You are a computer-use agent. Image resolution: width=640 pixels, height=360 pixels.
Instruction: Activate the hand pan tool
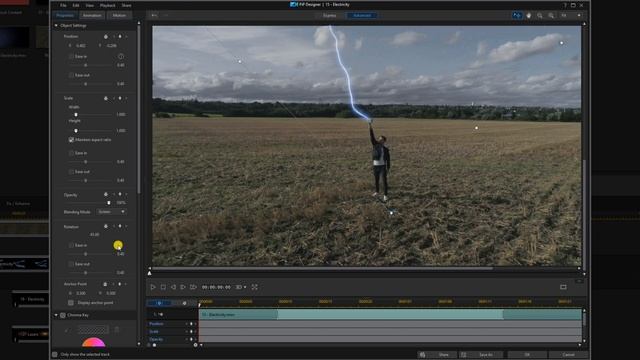tap(529, 16)
